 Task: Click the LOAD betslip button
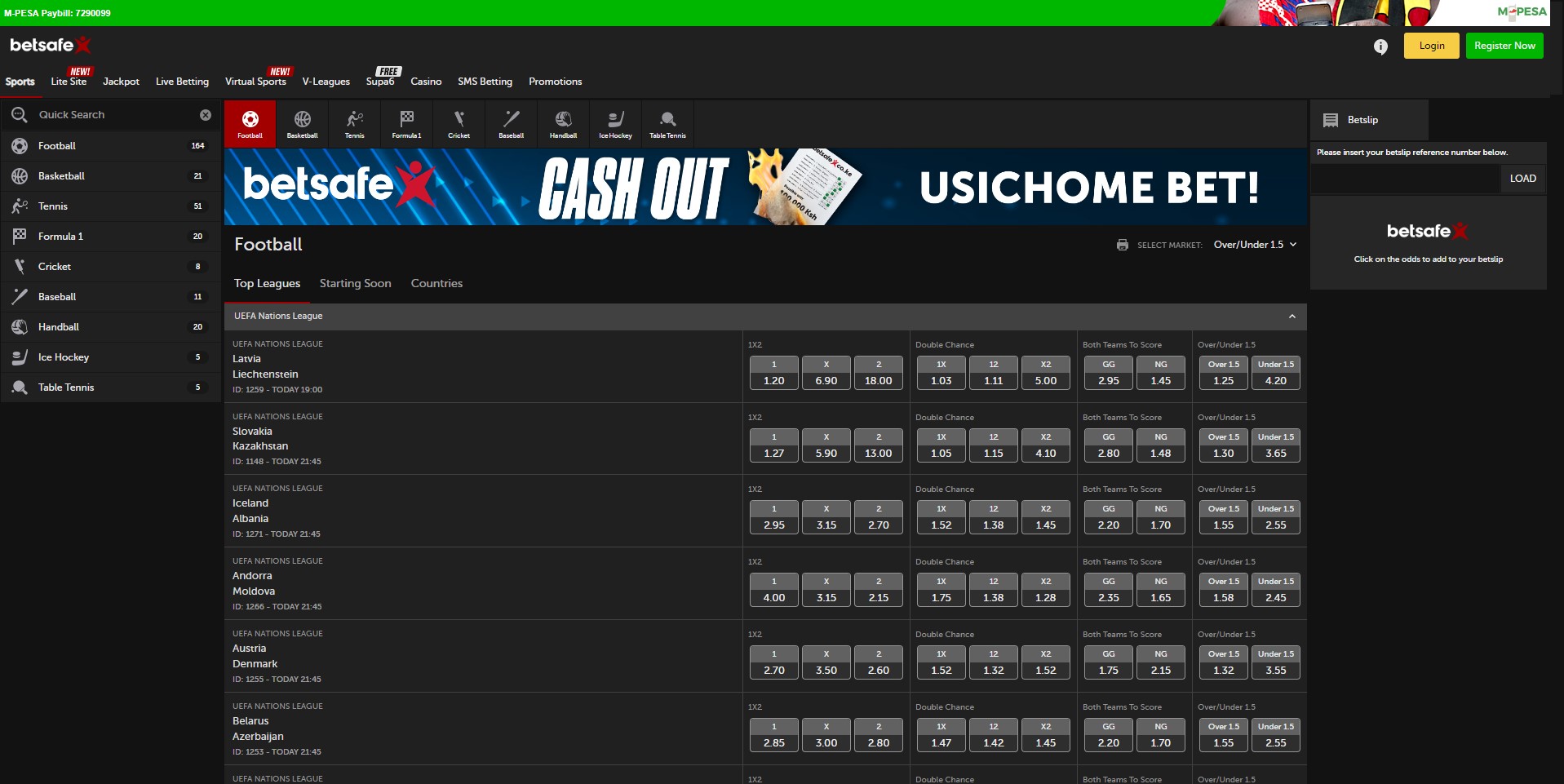[1522, 179]
